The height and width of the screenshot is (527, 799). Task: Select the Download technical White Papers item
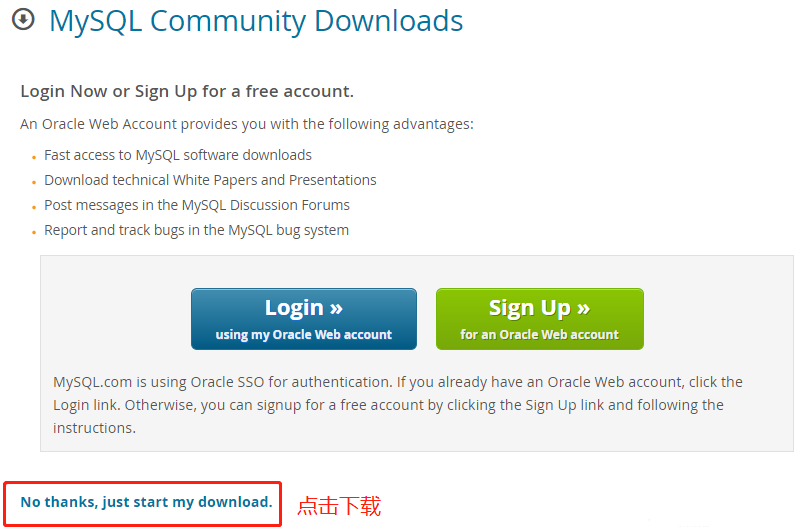click(x=210, y=180)
